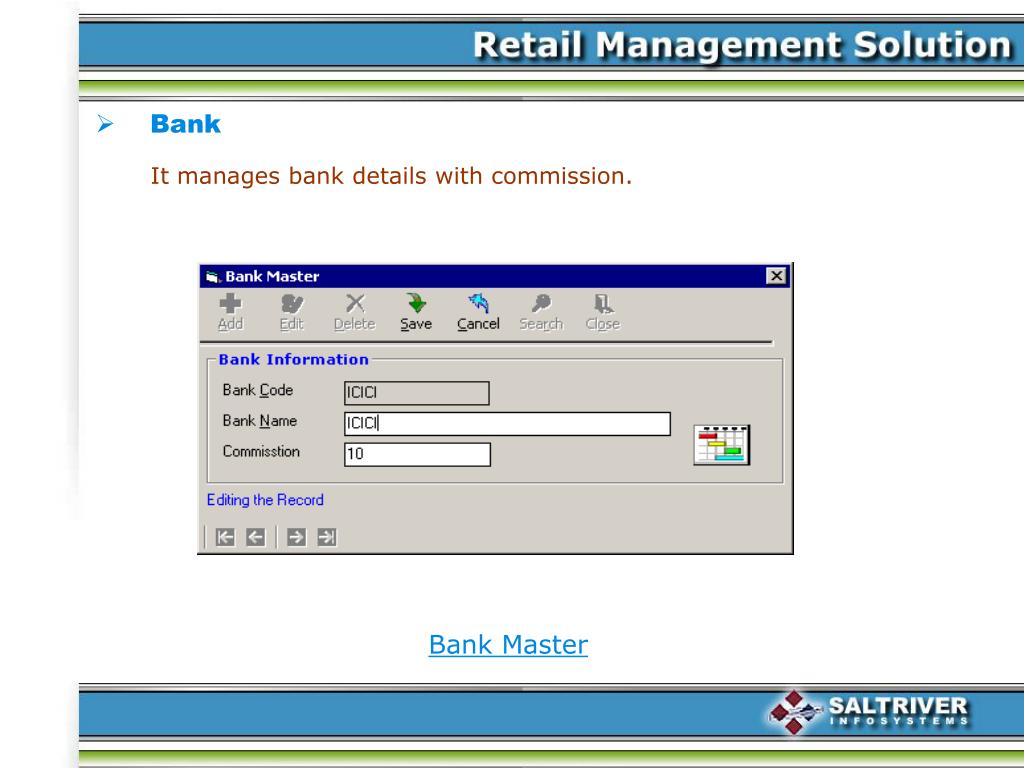The height and width of the screenshot is (768, 1024).
Task: Cancel editing the bank record
Action: click(478, 312)
